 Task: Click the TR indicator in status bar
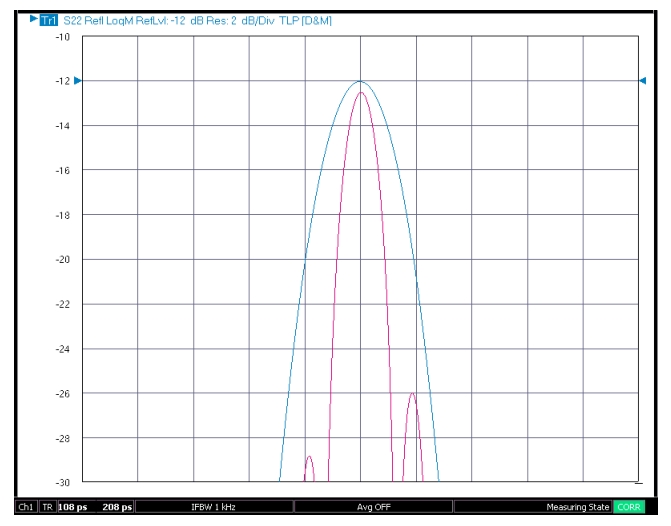click(47, 507)
